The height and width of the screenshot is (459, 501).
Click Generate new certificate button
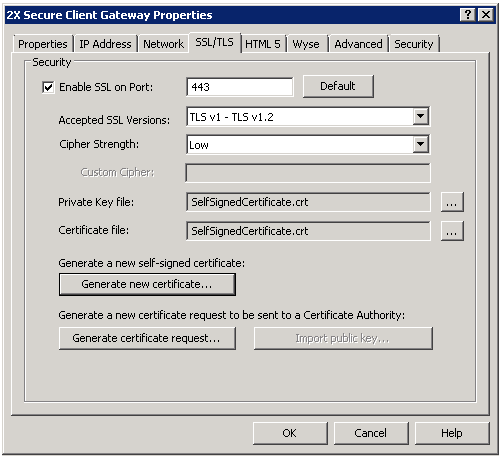tap(147, 284)
